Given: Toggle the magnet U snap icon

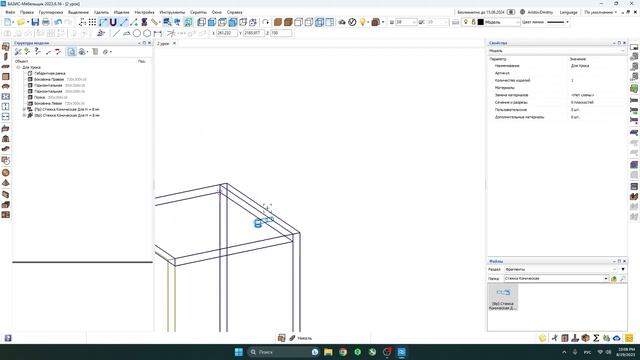Looking at the screenshot, I should point(113,22).
